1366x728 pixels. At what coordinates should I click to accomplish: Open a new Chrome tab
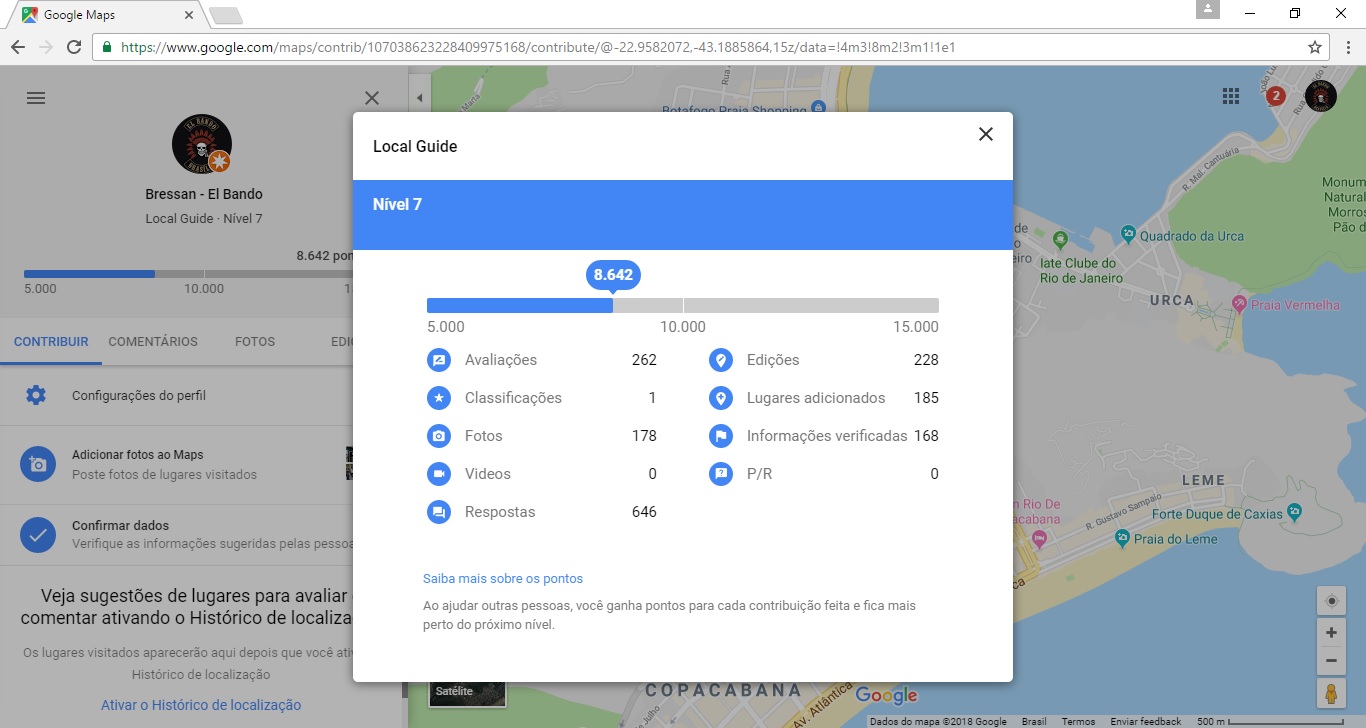pos(226,15)
